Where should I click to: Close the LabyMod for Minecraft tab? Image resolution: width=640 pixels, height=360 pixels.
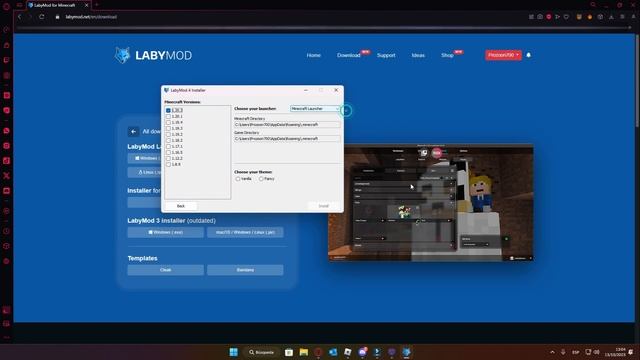point(87,5)
